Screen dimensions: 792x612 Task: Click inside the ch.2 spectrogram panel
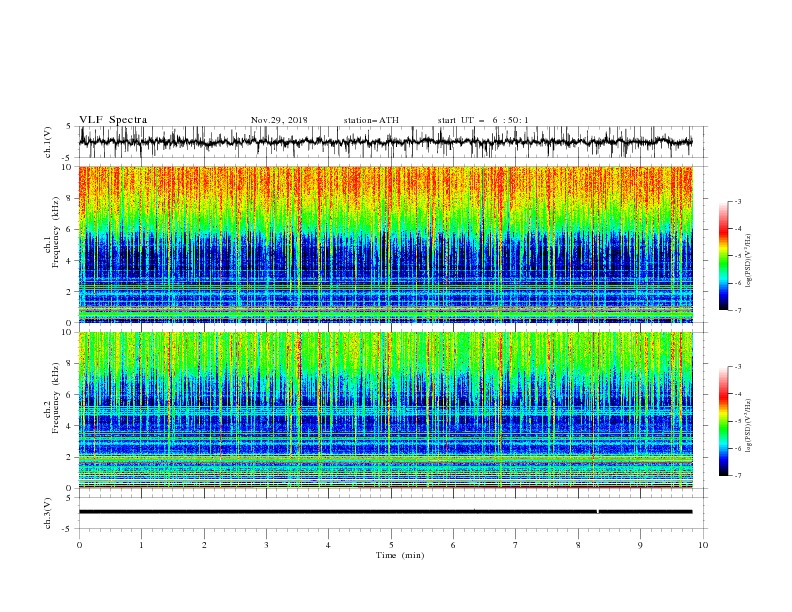pos(385,410)
